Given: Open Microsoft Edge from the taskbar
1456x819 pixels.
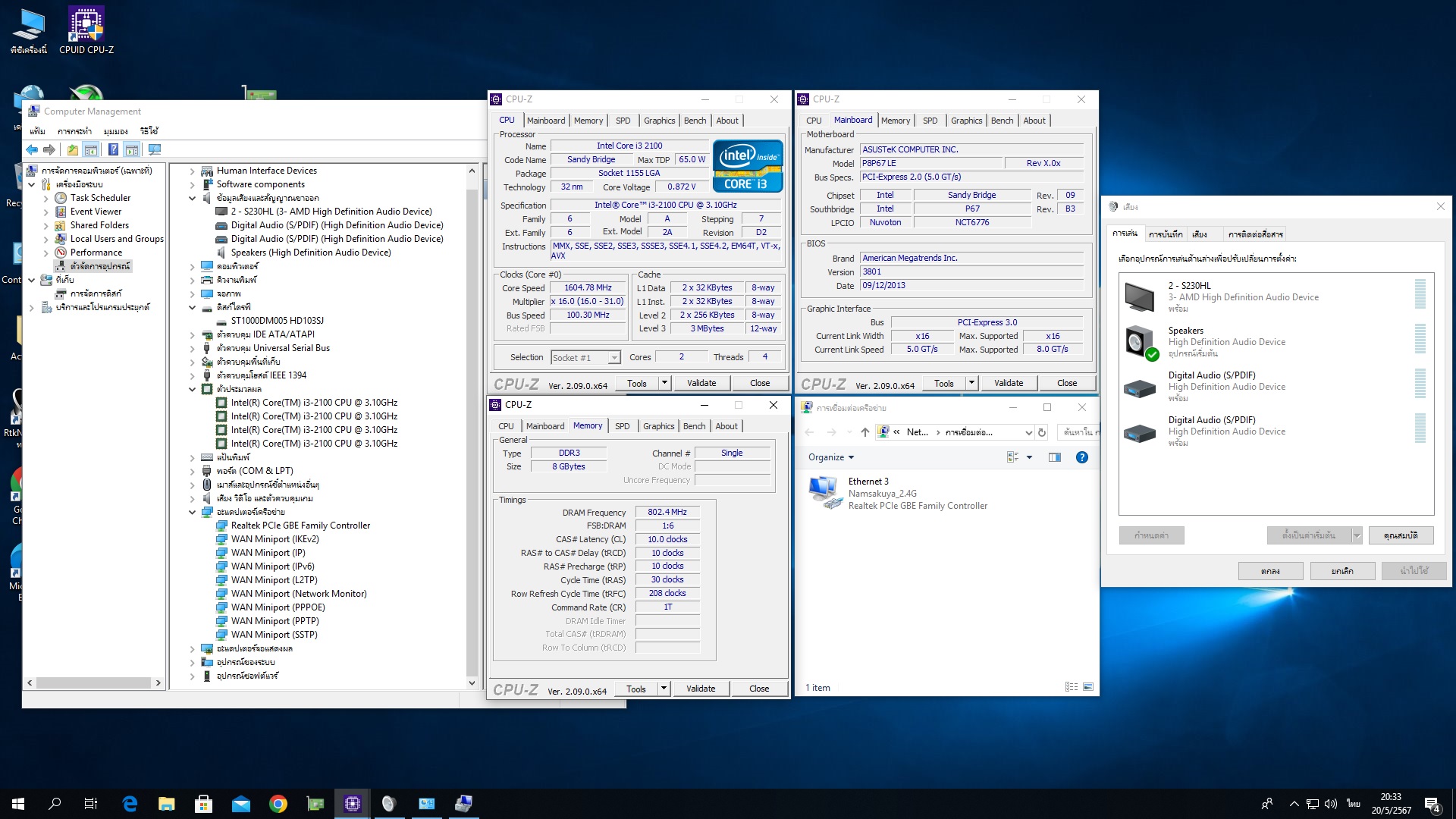Looking at the screenshot, I should click(130, 804).
